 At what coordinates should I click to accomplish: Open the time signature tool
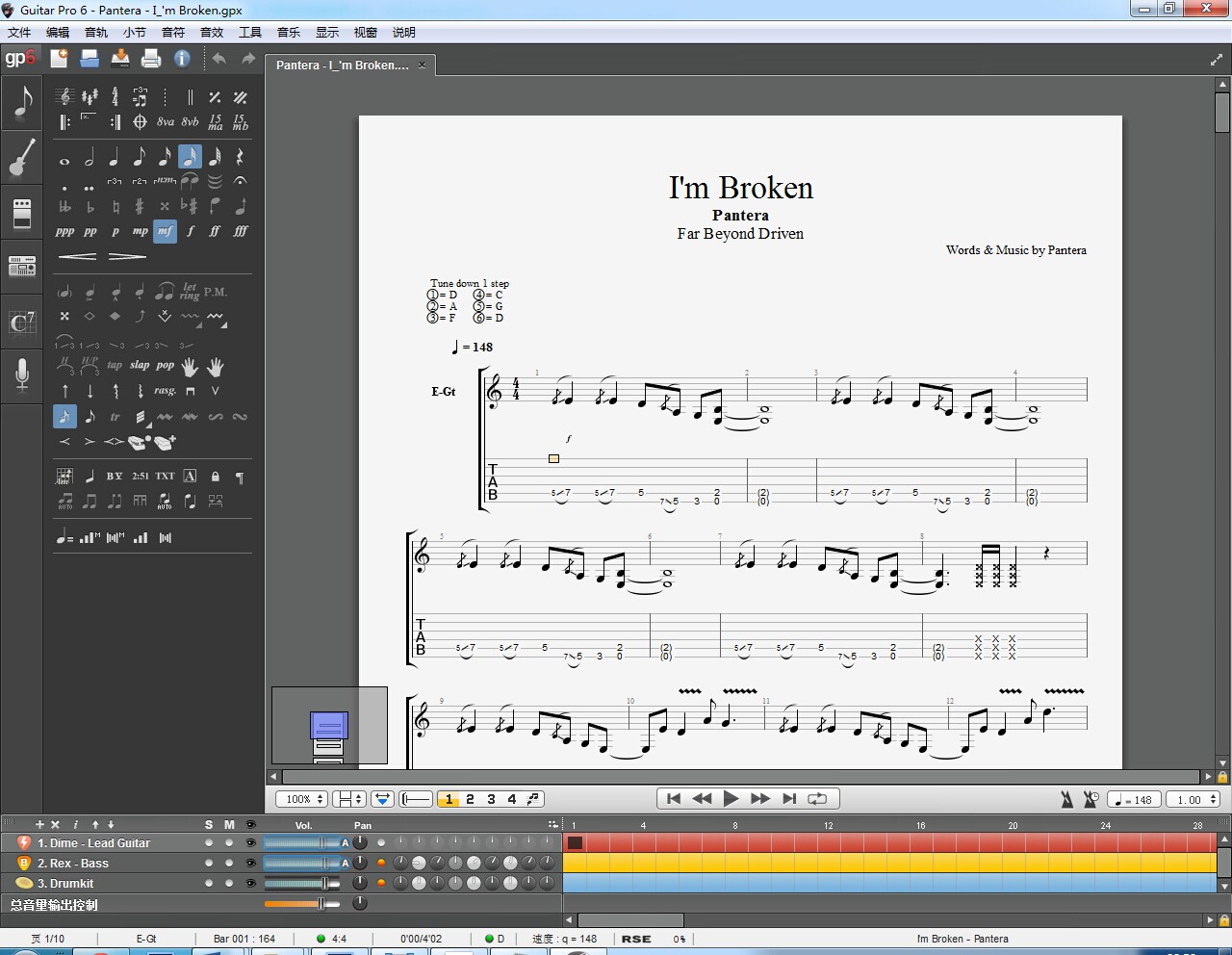115,97
